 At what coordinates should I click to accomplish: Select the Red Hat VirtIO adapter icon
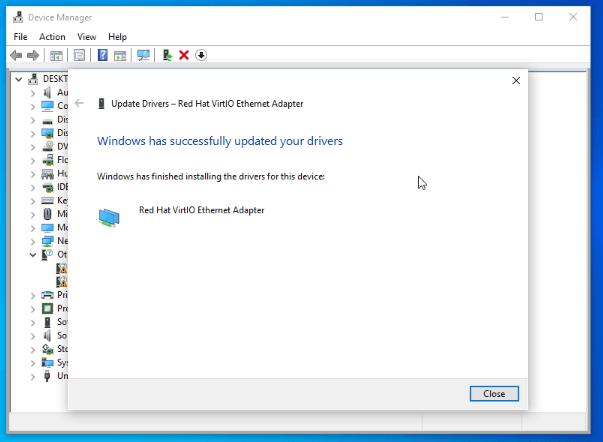point(109,216)
